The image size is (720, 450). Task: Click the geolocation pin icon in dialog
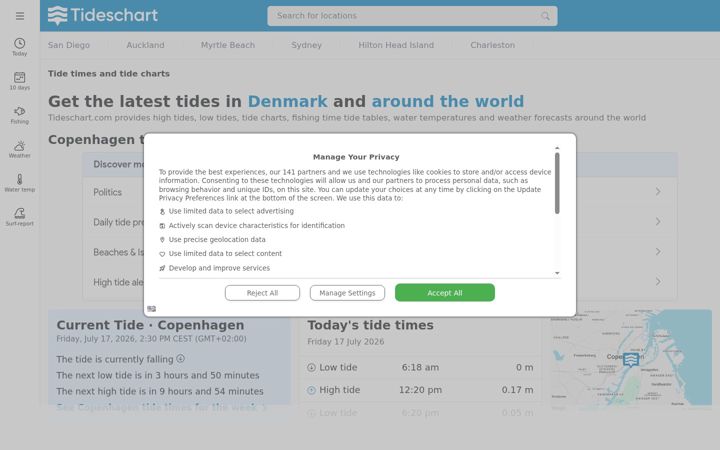[162, 240]
